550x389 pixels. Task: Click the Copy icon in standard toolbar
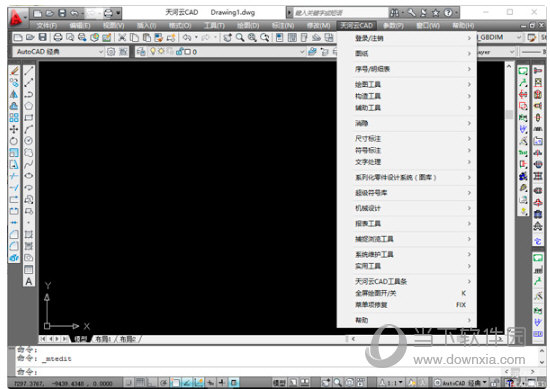pos(134,37)
